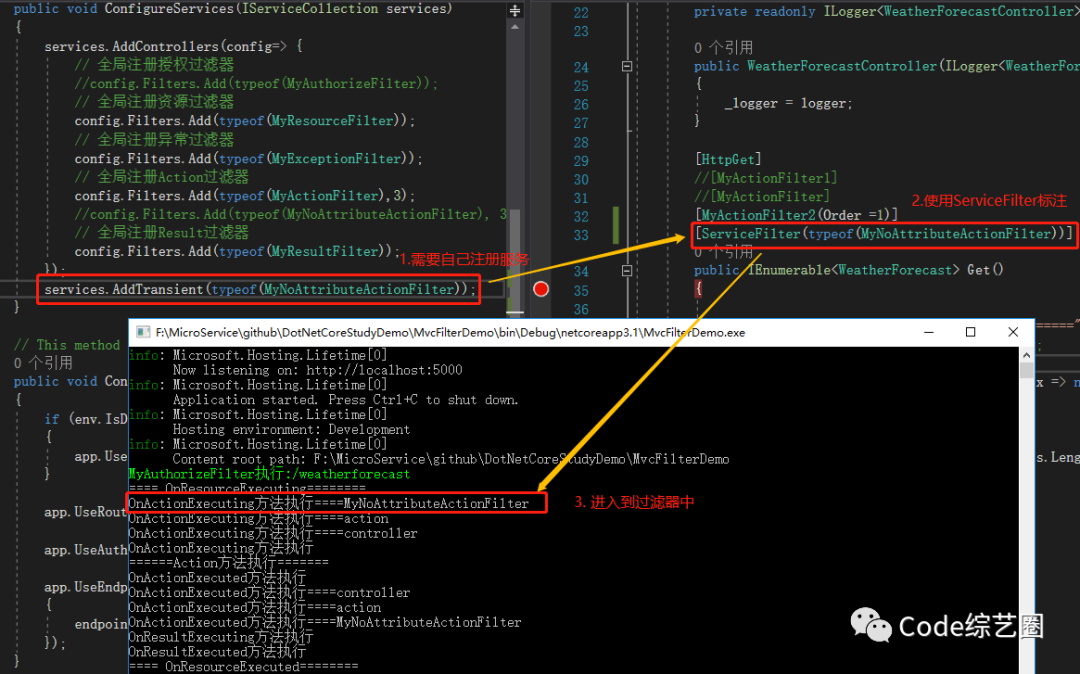The image size is (1080, 674).
Task: Click the "======Action方法执行=======" console line
Action: tap(229, 563)
